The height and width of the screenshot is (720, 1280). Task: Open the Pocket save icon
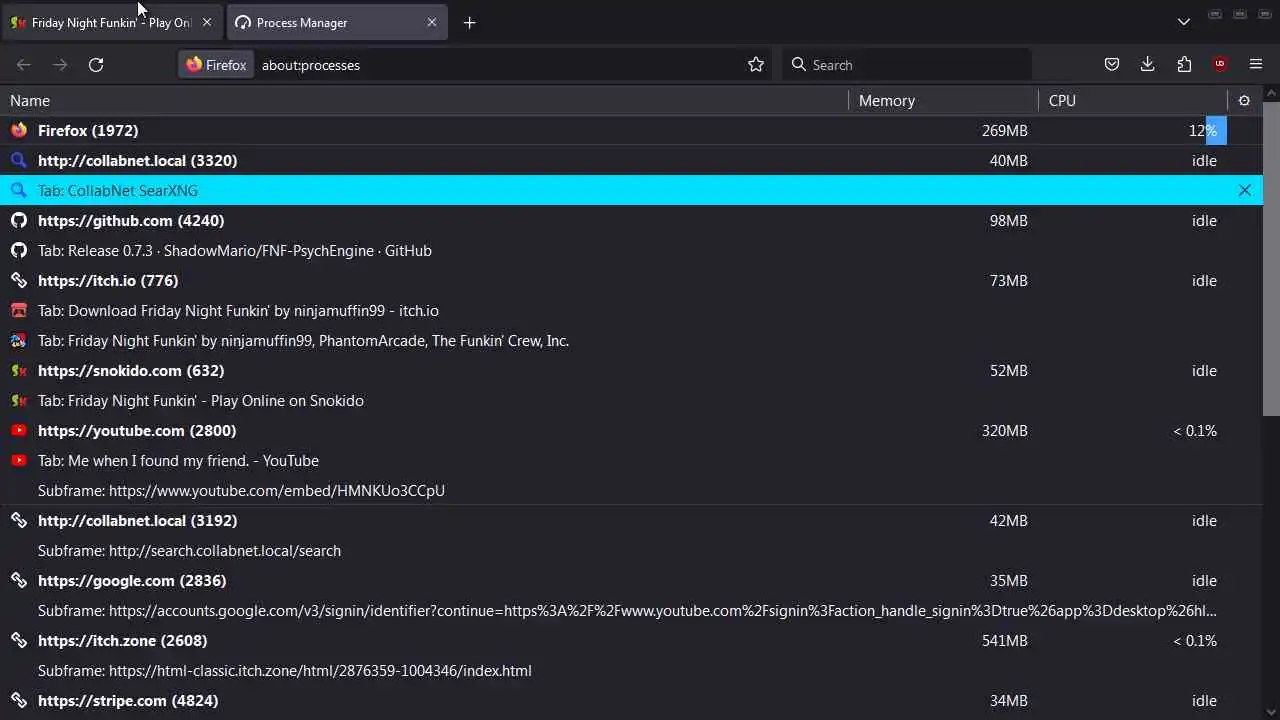pyautogui.click(x=1111, y=64)
